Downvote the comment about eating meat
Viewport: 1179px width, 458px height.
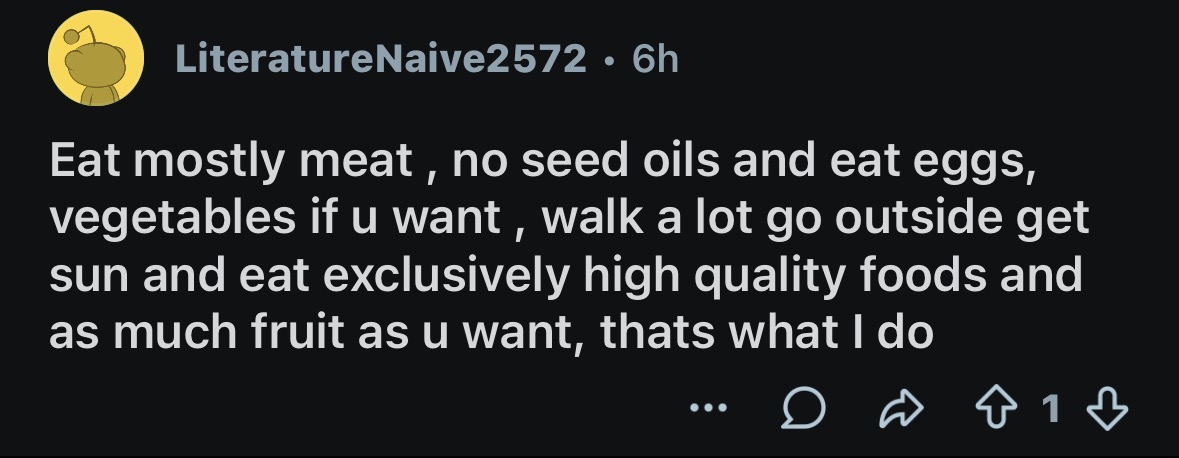[x=1108, y=410]
